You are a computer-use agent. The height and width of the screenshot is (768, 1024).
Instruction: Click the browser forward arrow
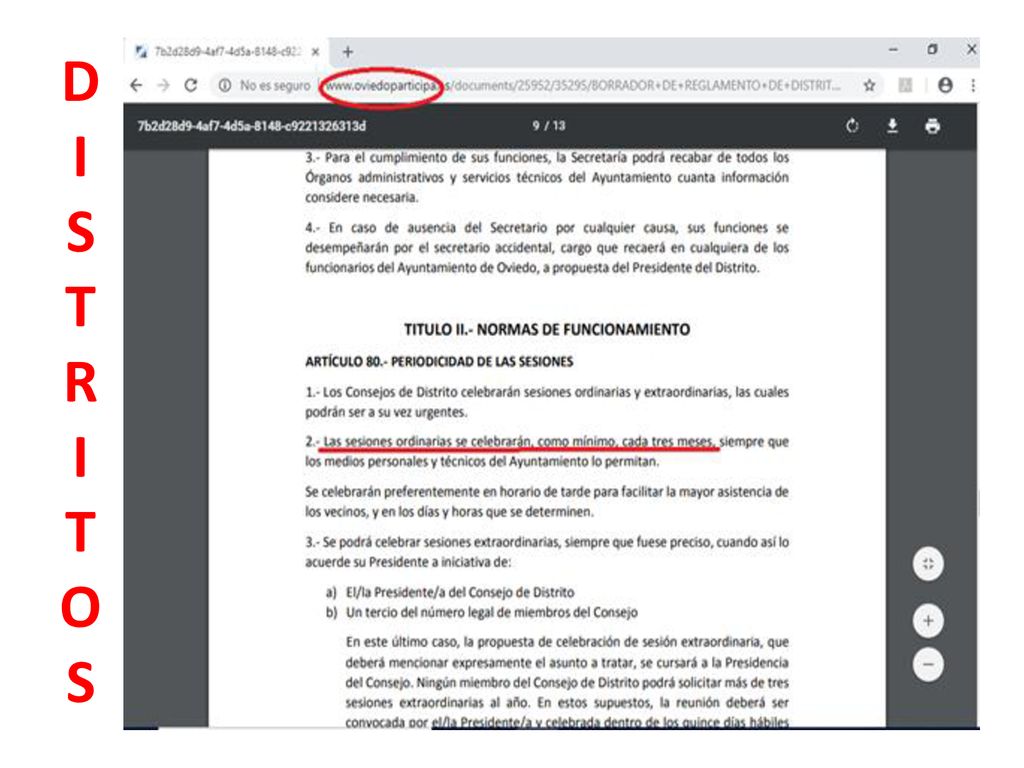(x=163, y=86)
